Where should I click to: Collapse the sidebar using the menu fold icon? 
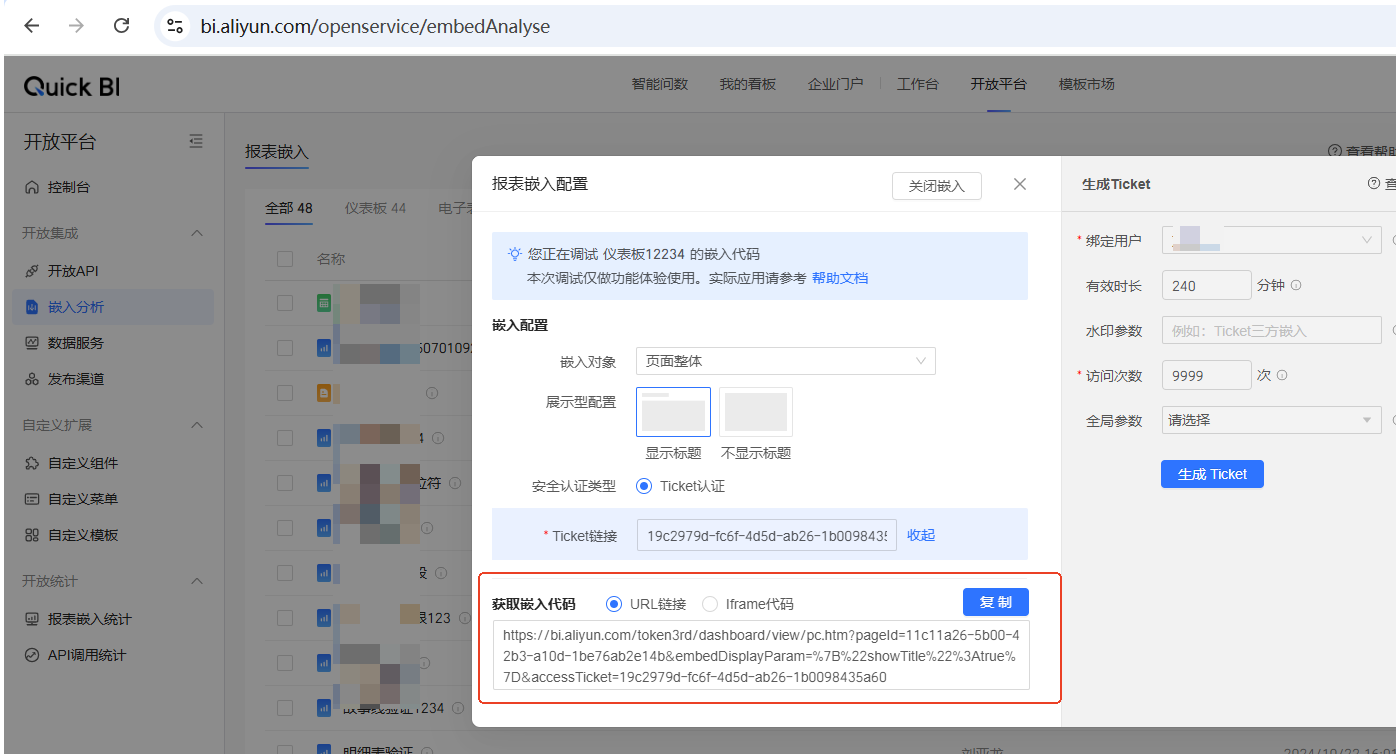tap(196, 142)
